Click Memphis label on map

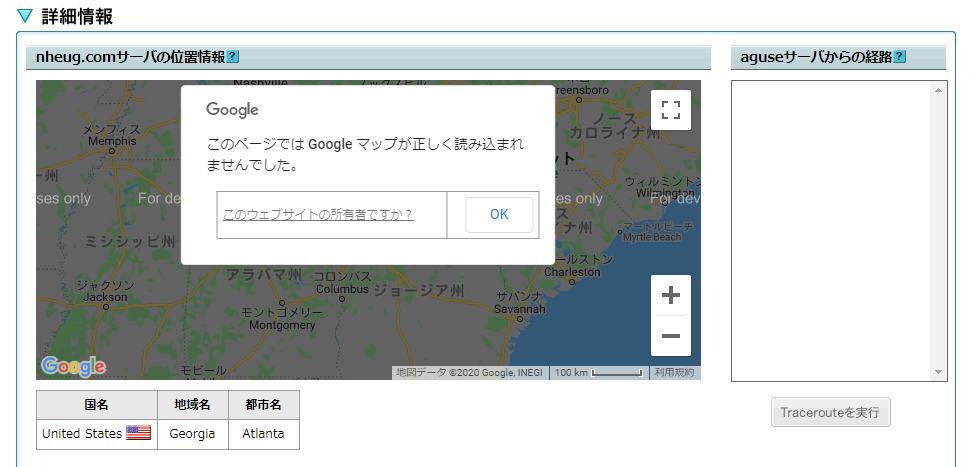pos(112,141)
